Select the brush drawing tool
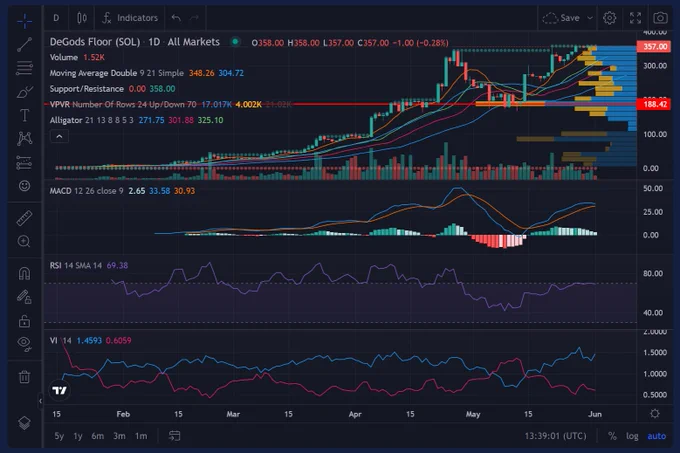Viewport: 680px width, 453px height. (25, 92)
